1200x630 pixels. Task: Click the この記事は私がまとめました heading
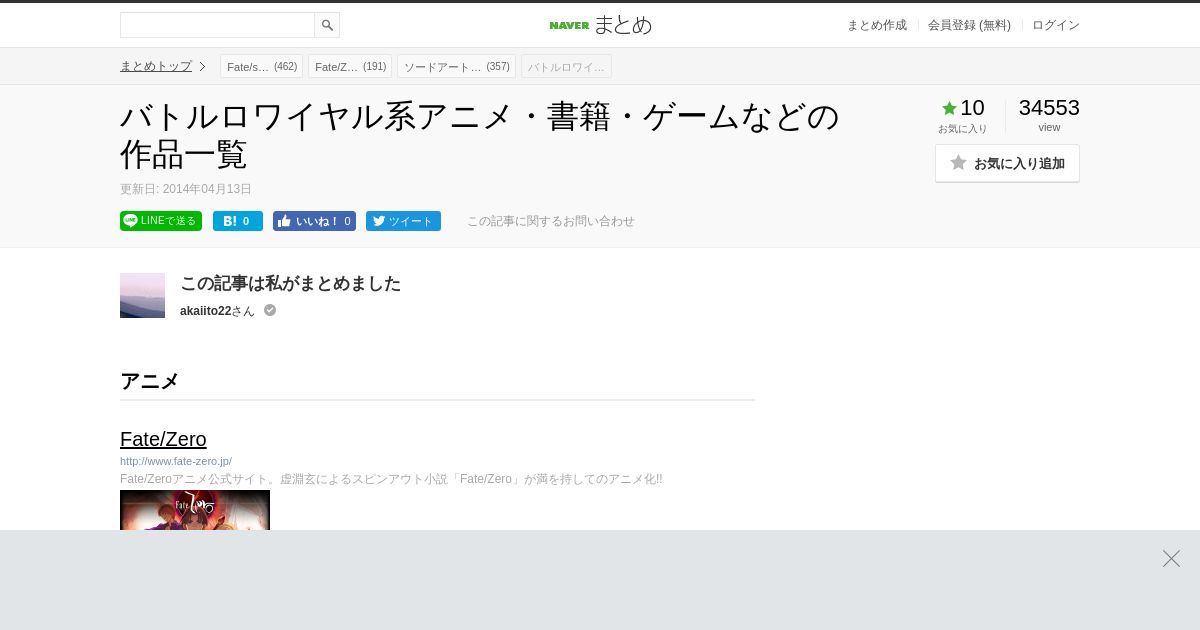coord(290,283)
